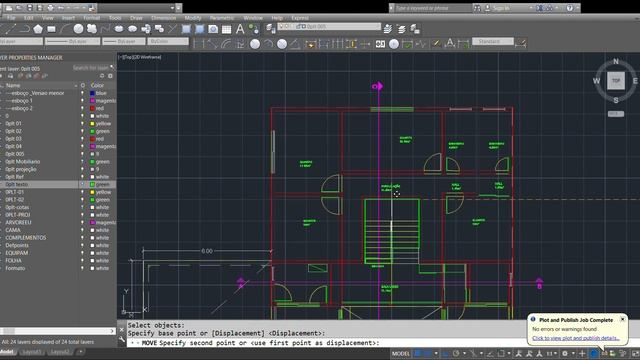The image size is (640, 360).
Task: Toggle polar tracking in status bar
Action: click(x=456, y=353)
